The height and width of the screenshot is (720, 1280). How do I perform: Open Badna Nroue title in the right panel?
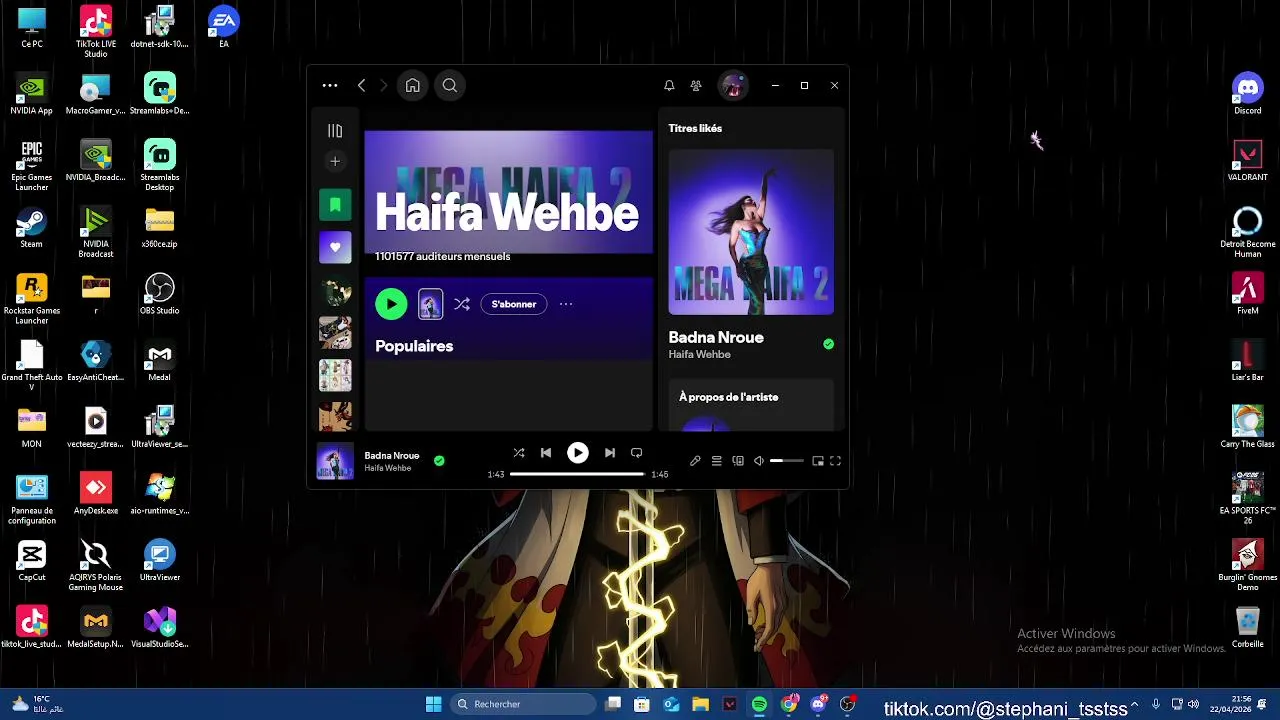[x=716, y=338]
